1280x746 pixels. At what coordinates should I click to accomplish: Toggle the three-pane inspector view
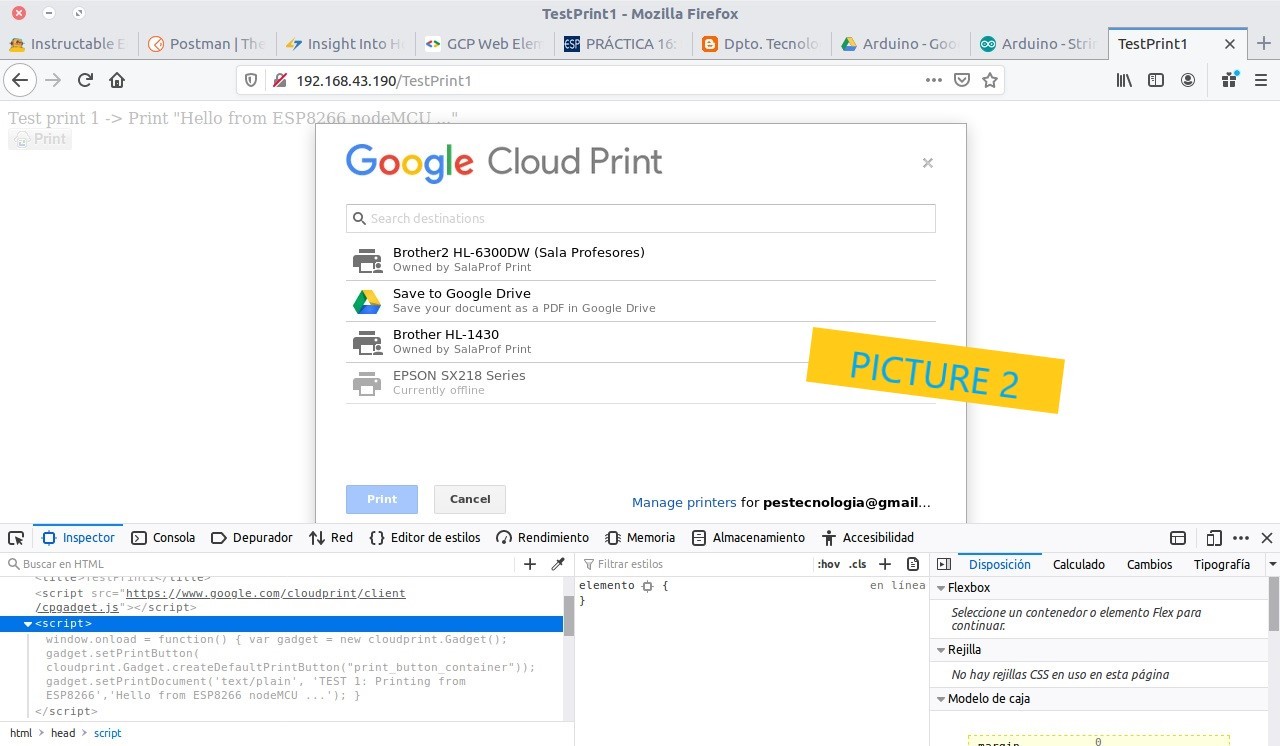click(943, 564)
